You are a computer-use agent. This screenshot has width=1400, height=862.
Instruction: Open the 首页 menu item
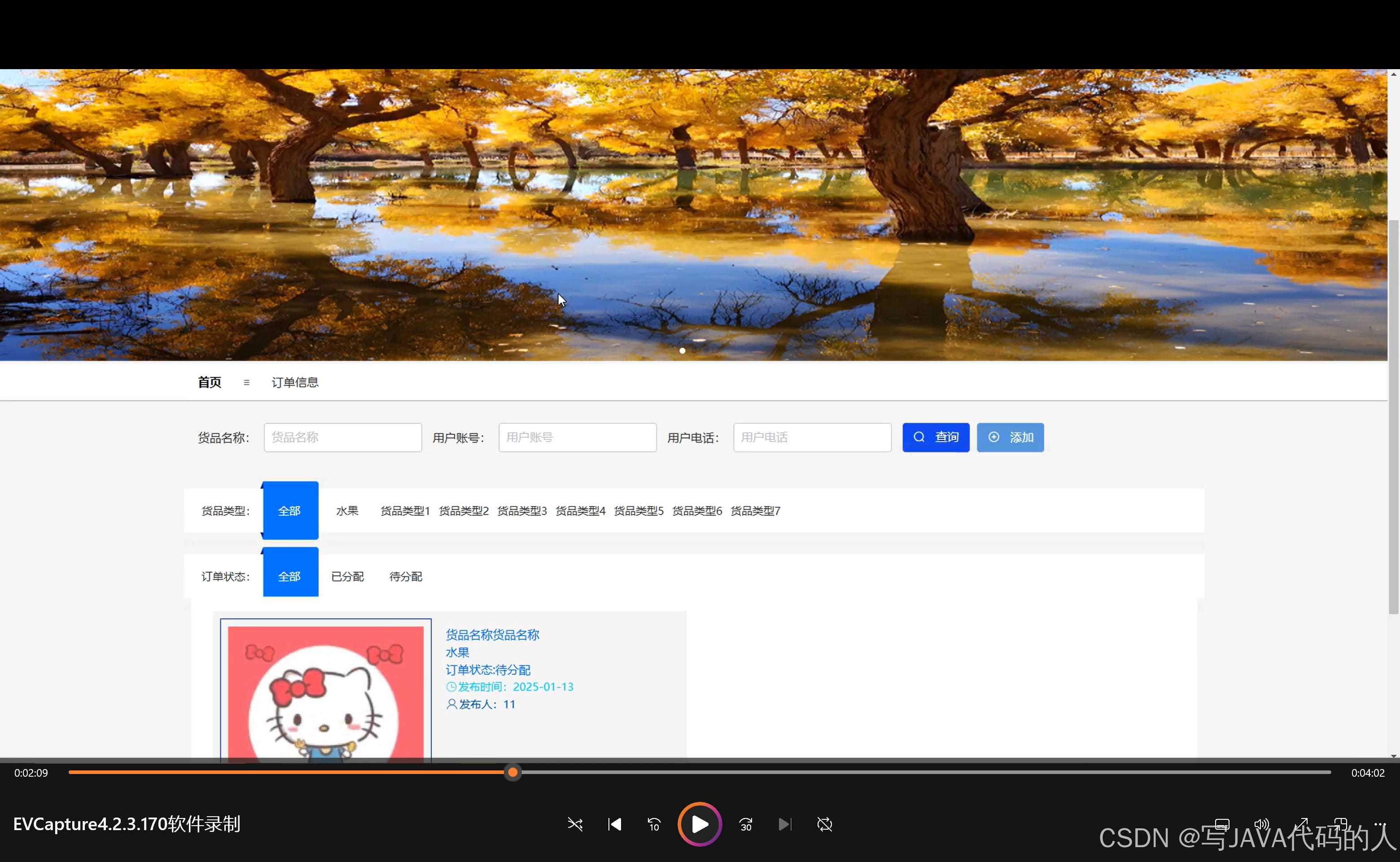pos(209,382)
